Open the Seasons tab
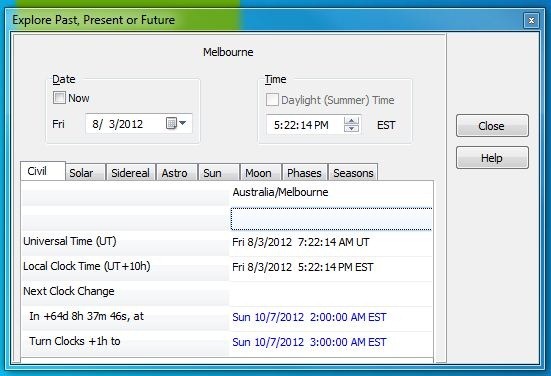 [x=353, y=173]
